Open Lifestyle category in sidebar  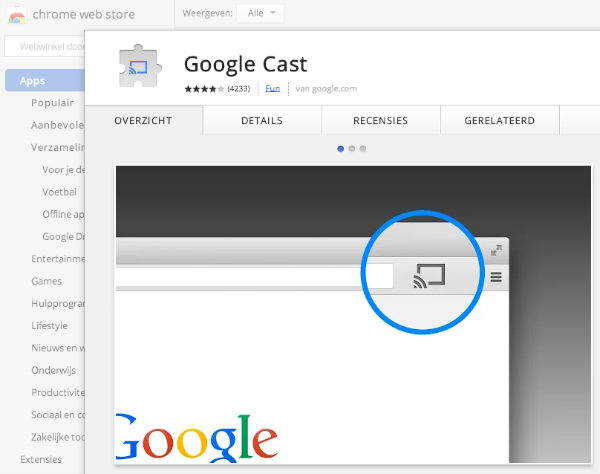click(x=49, y=326)
